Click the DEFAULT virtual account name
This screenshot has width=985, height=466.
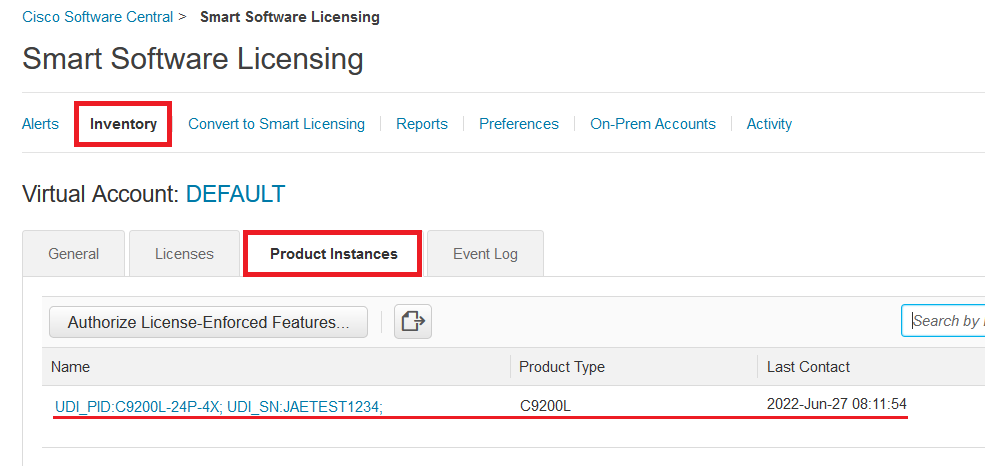[x=235, y=194]
